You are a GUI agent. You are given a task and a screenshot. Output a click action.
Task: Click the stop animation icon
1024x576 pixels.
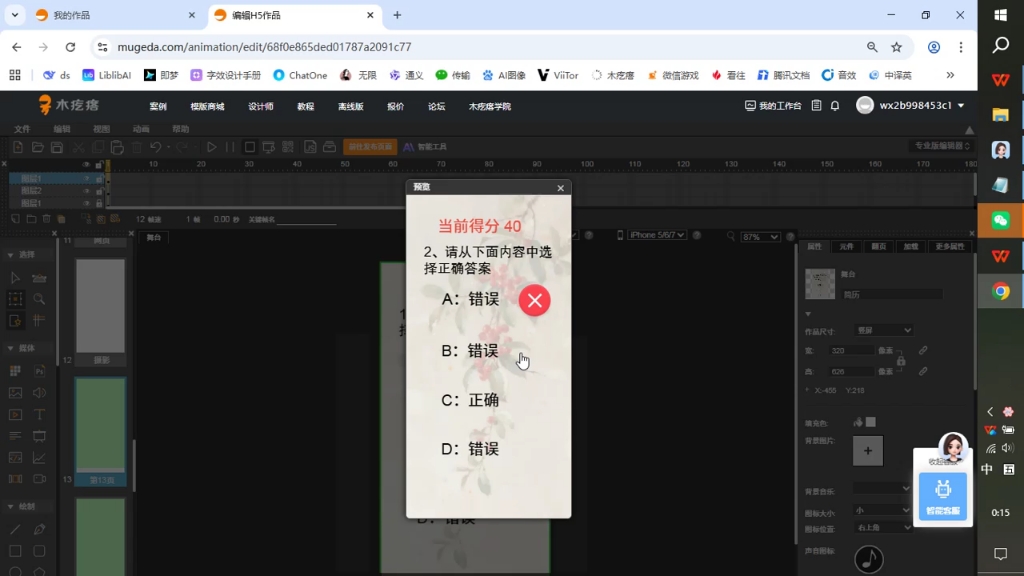pyautogui.click(x=249, y=147)
